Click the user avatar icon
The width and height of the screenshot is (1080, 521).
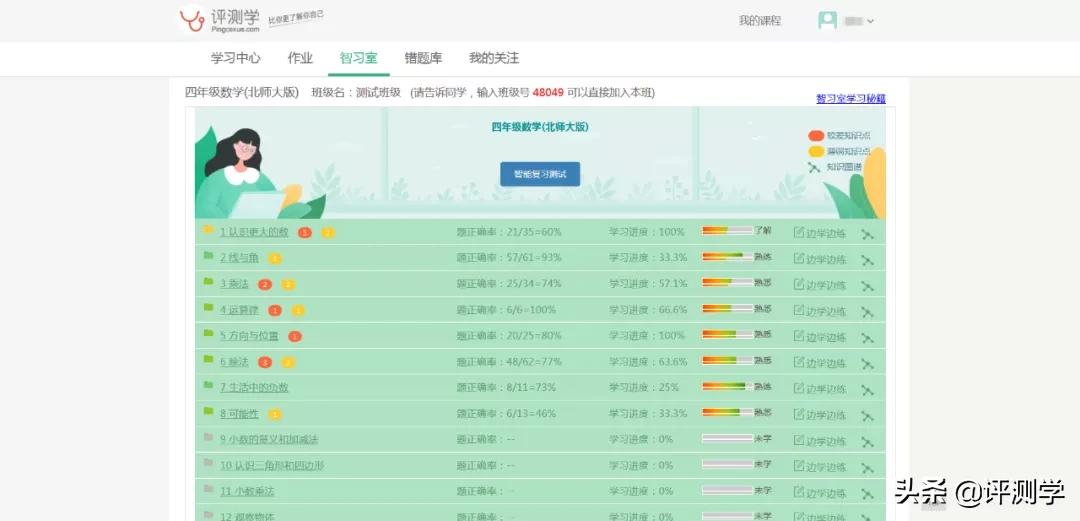click(x=827, y=21)
